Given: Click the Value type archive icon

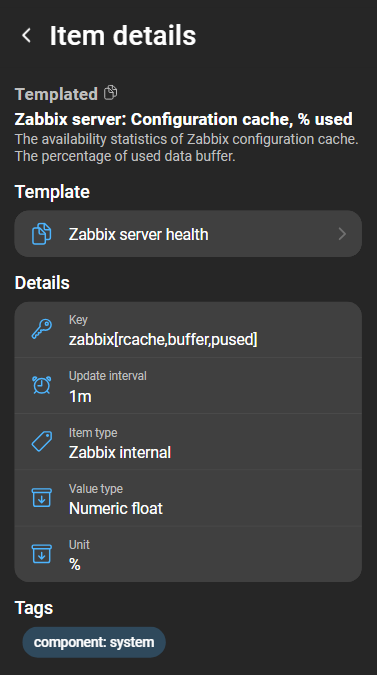Looking at the screenshot, I should pyautogui.click(x=42, y=498).
